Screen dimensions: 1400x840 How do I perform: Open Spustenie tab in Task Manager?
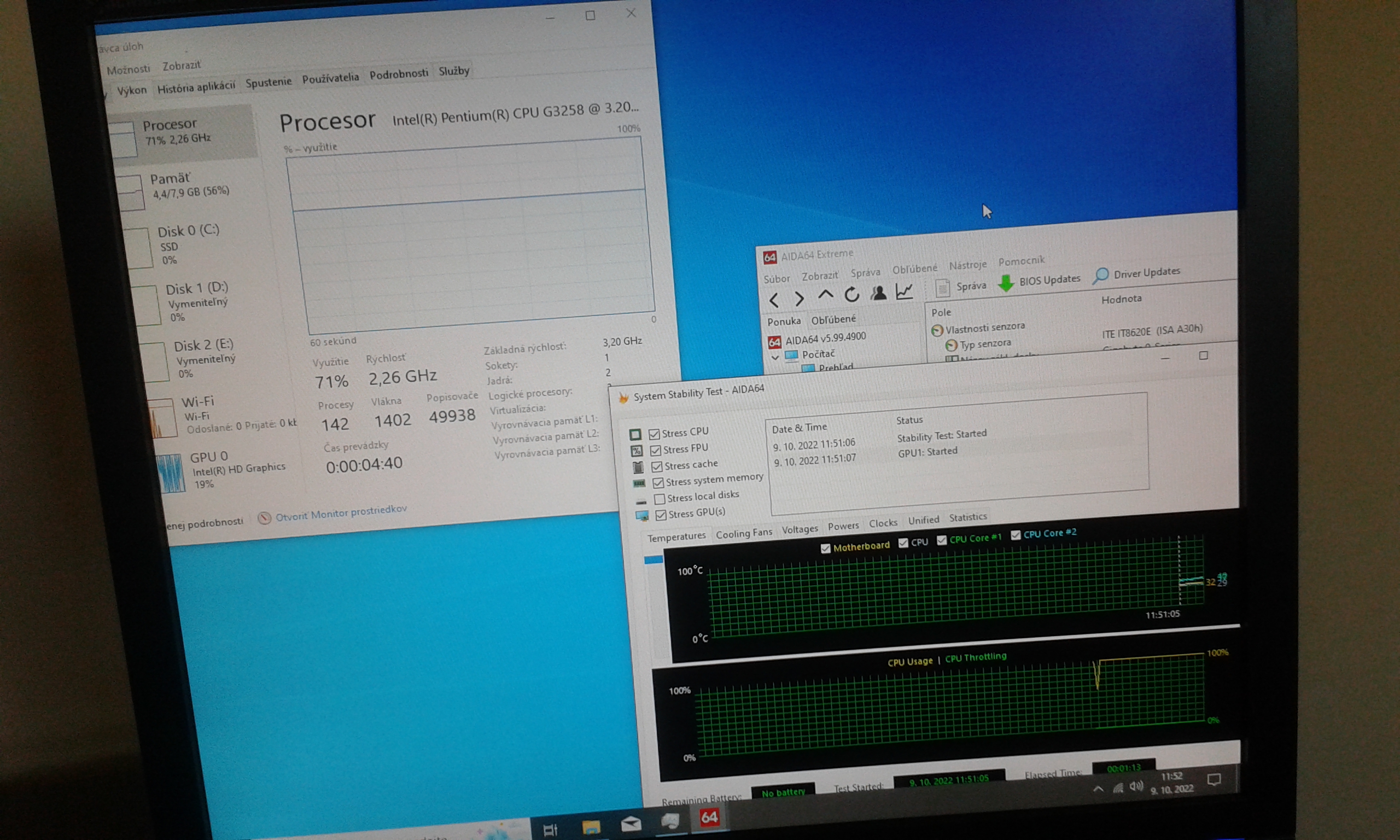[268, 82]
